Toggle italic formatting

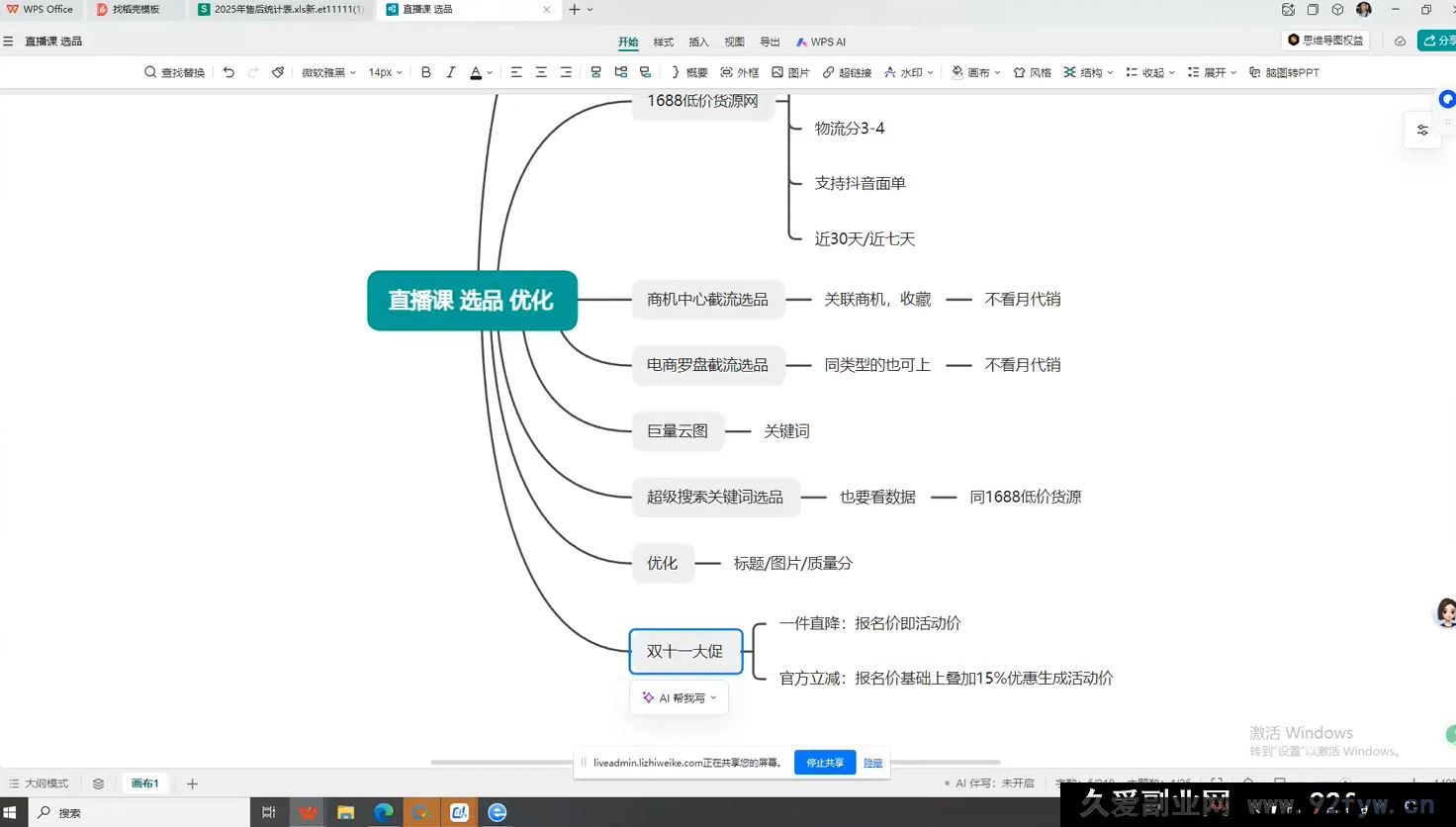click(452, 71)
